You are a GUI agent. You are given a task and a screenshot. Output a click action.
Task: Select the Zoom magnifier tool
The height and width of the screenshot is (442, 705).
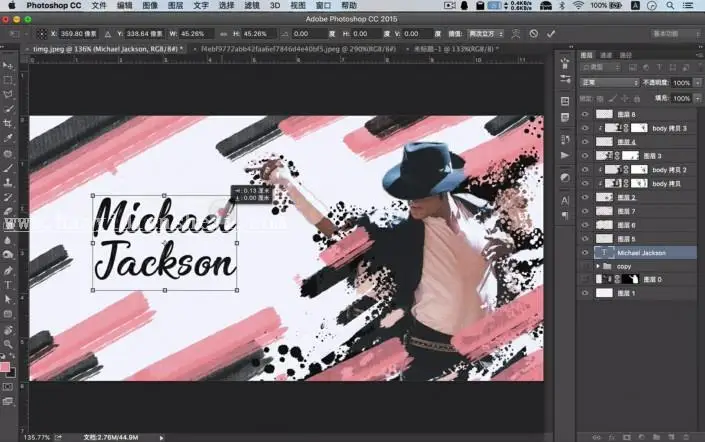point(8,344)
